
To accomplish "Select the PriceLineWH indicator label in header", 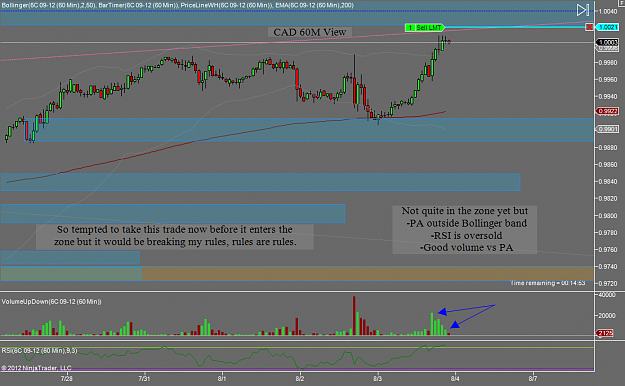I will tap(226, 6).
